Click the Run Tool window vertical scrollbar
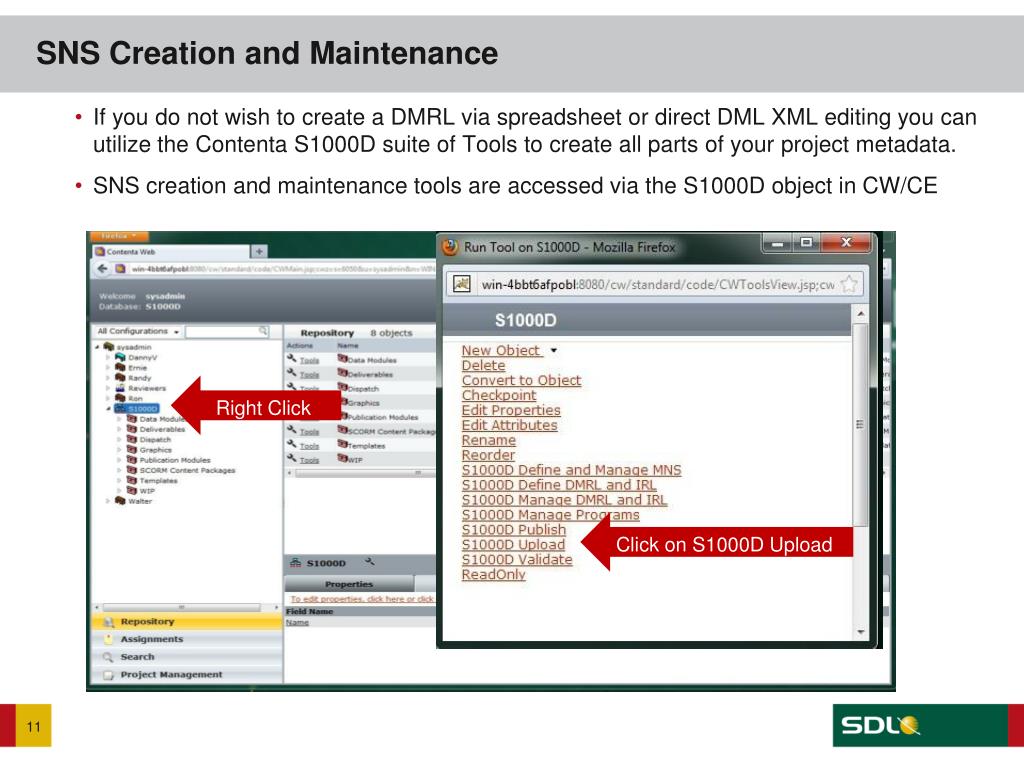 [861, 473]
